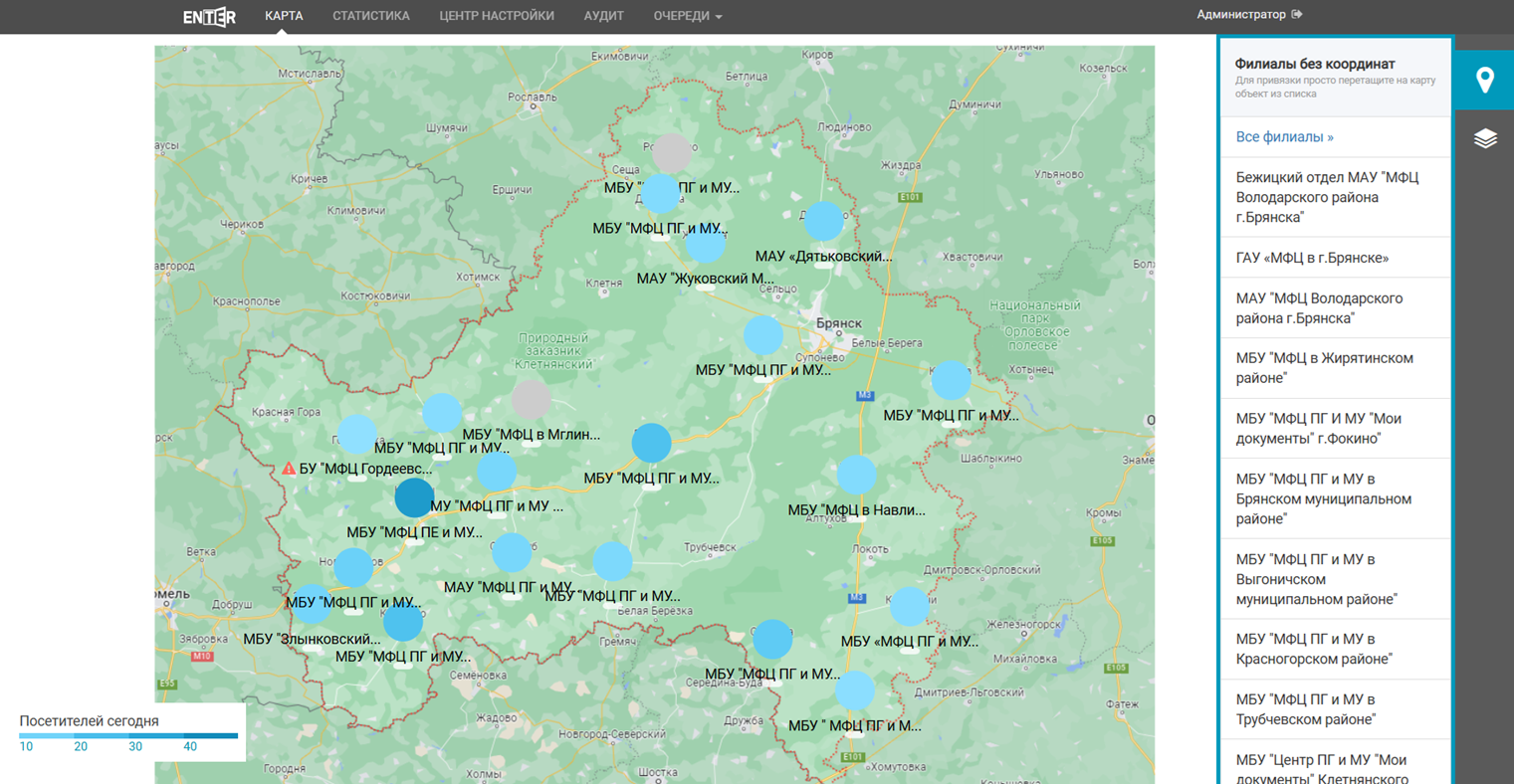Screen dimensions: 1514x784
Task: Click the marker above МАУ «Дятьковский...» label
Action: coord(823,221)
